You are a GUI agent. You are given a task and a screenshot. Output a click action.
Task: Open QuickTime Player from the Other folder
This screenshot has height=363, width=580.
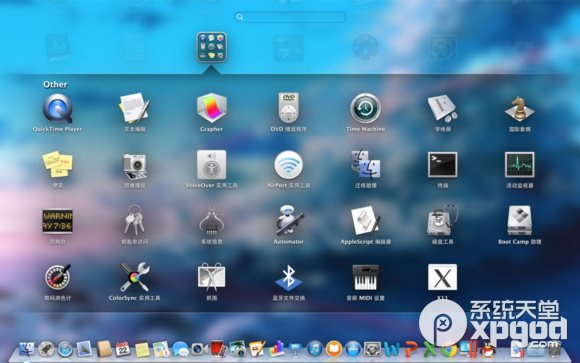pos(57,108)
